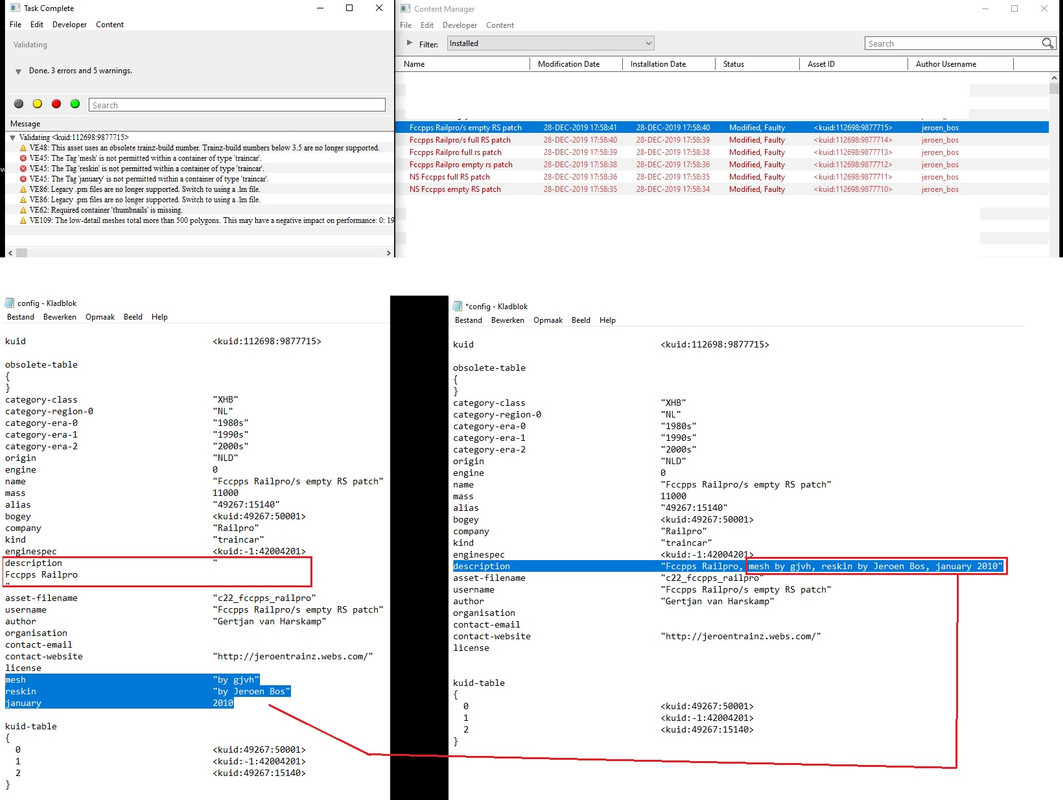Screen dimensions: 1063x800
Task: Collapse the Validating kuid:112698:9877715 tree node
Action: click(x=12, y=138)
